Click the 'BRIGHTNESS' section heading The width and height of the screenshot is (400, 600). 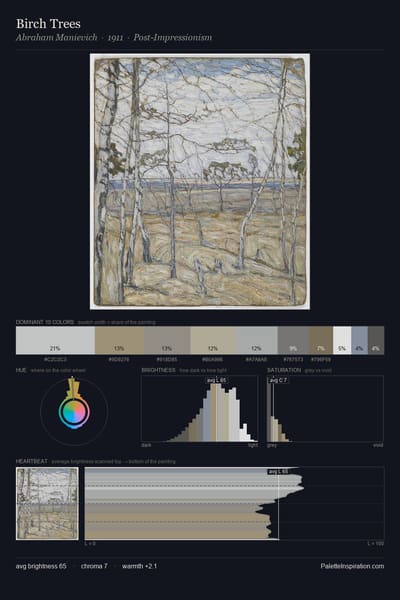pos(158,370)
